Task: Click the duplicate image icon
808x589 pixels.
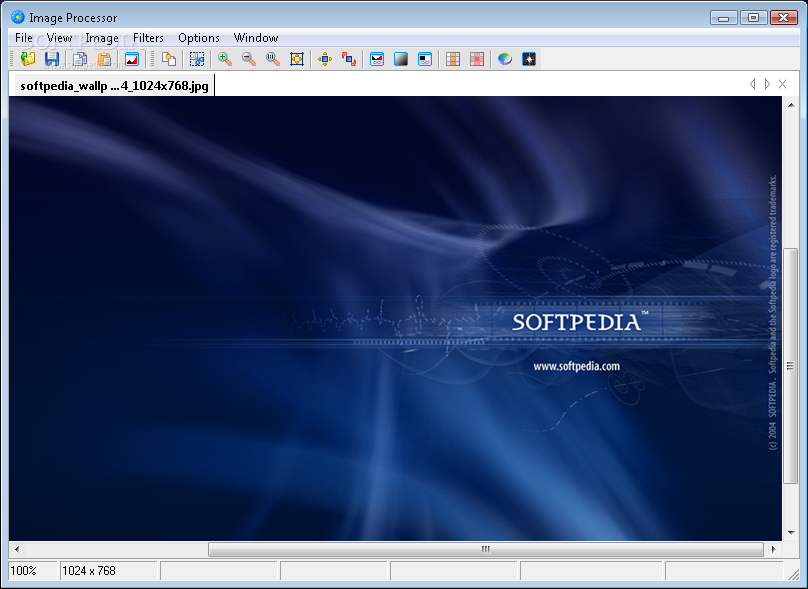Action: click(169, 59)
